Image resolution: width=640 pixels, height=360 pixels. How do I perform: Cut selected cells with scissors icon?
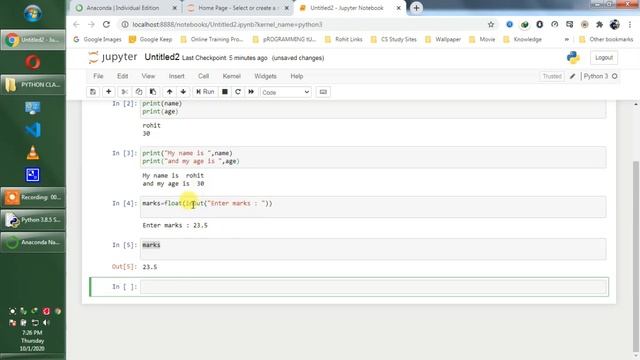click(x=125, y=92)
